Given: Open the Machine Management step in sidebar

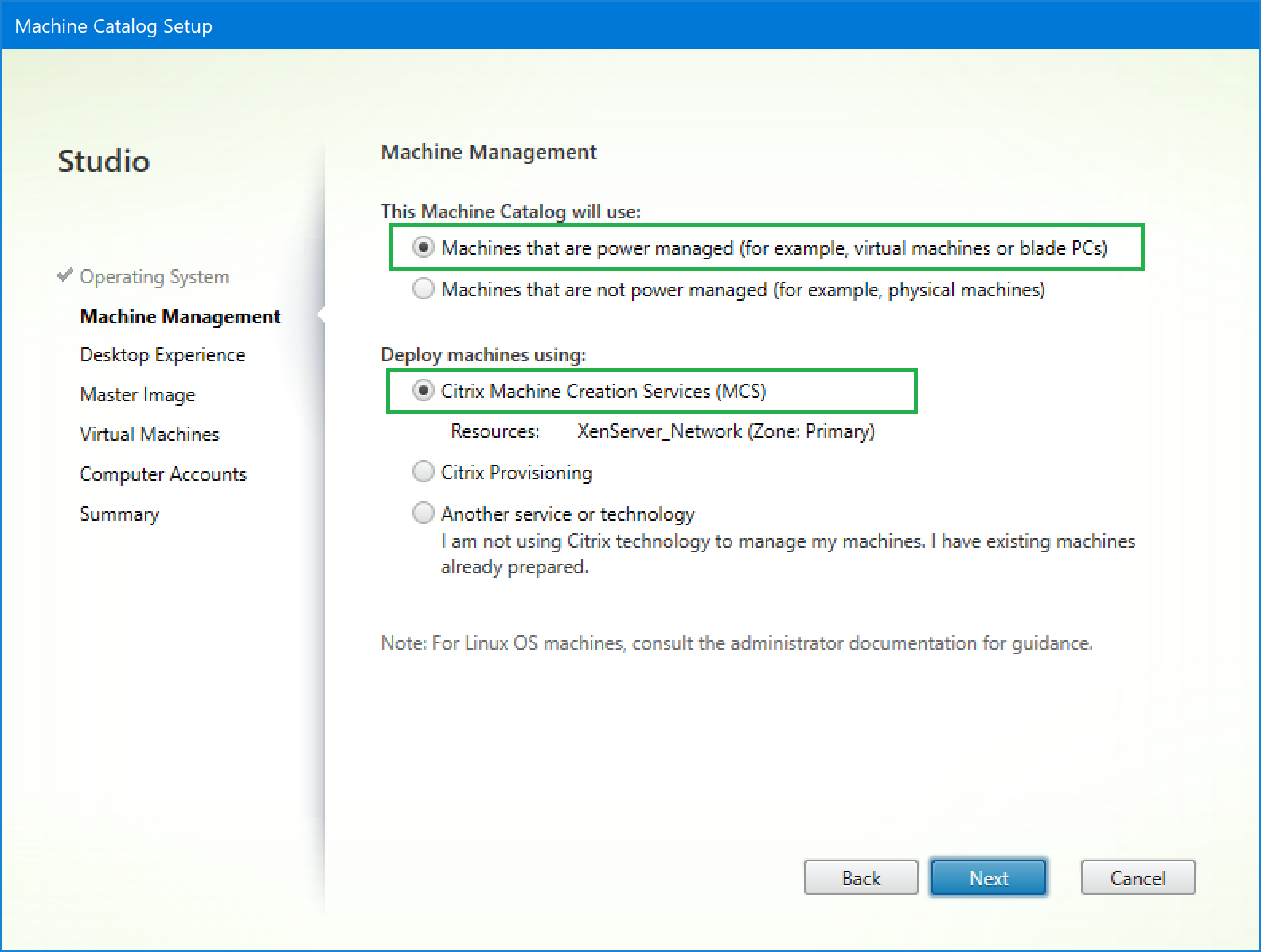Looking at the screenshot, I should [180, 317].
